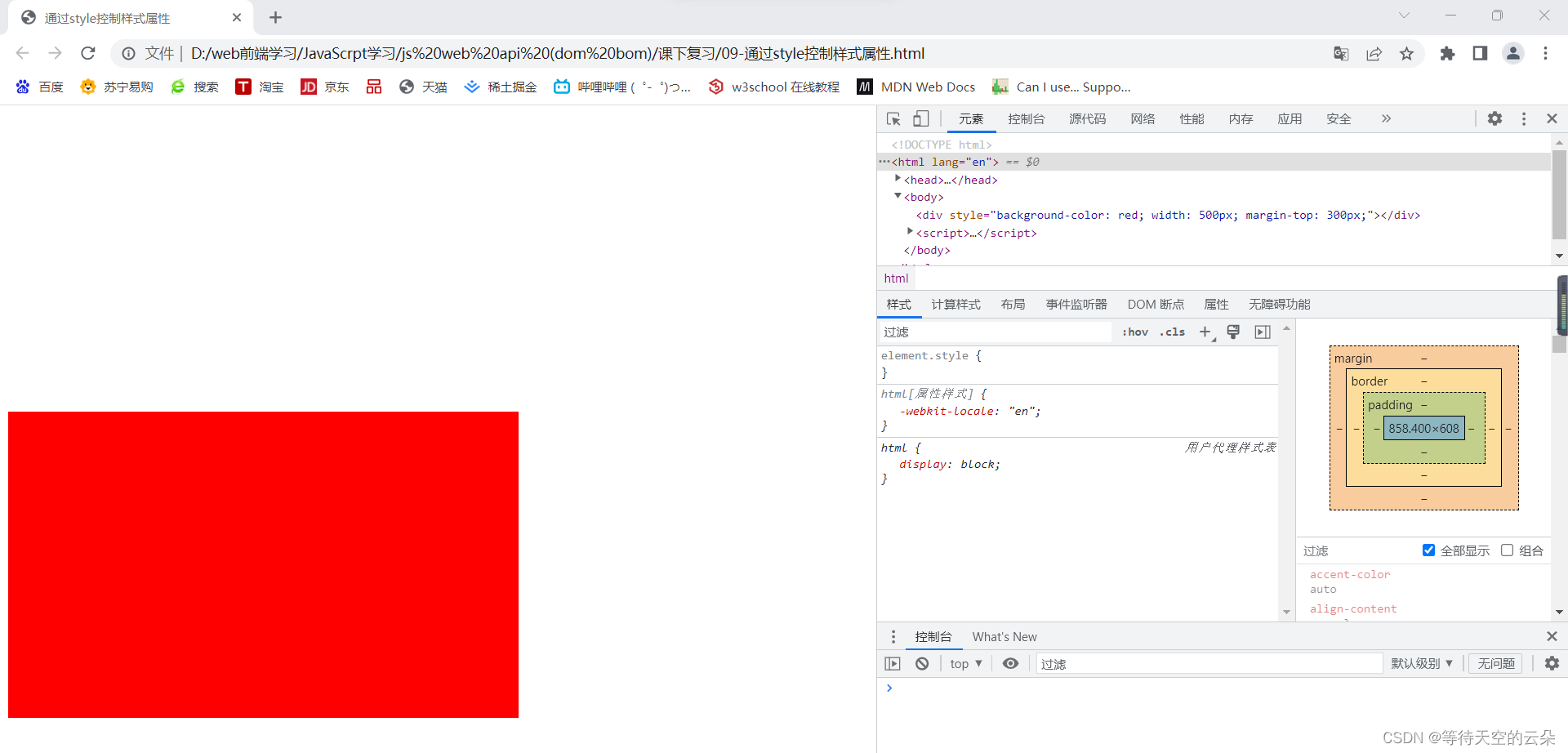
Task: Switch to the 网络 tab
Action: coord(1143,119)
